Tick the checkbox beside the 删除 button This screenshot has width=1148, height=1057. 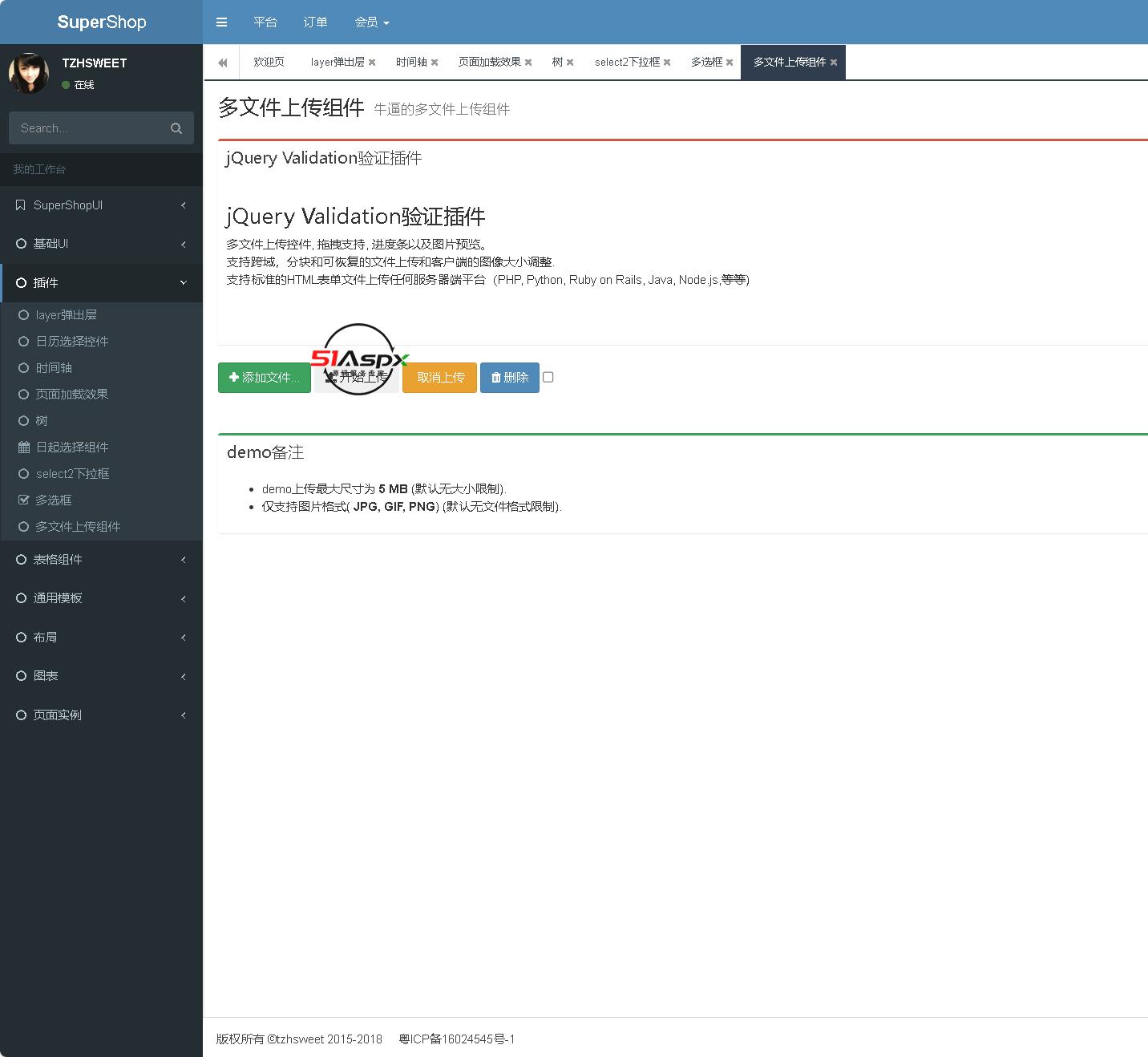click(548, 377)
